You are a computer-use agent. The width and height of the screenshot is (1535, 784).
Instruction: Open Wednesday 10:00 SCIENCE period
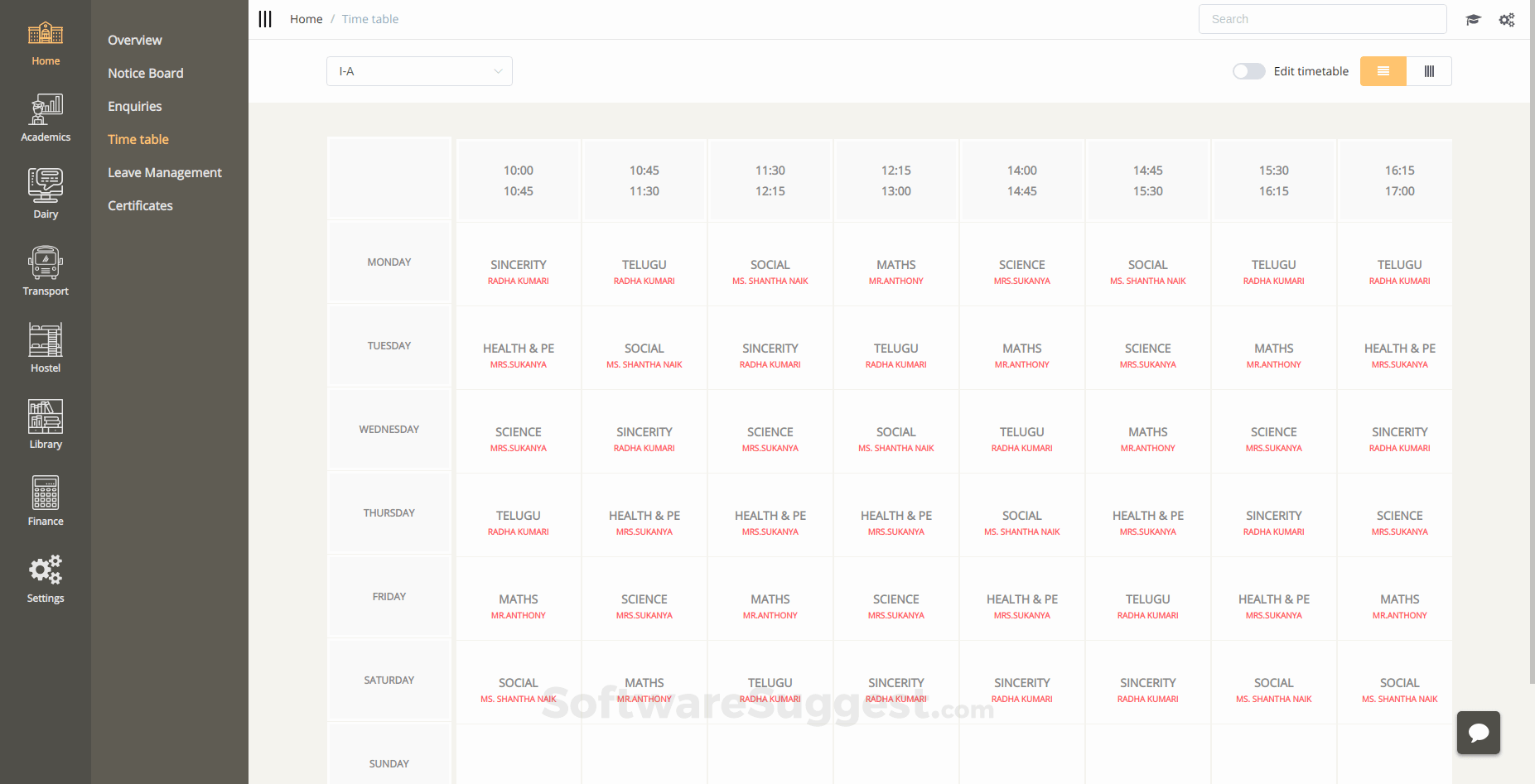519,432
